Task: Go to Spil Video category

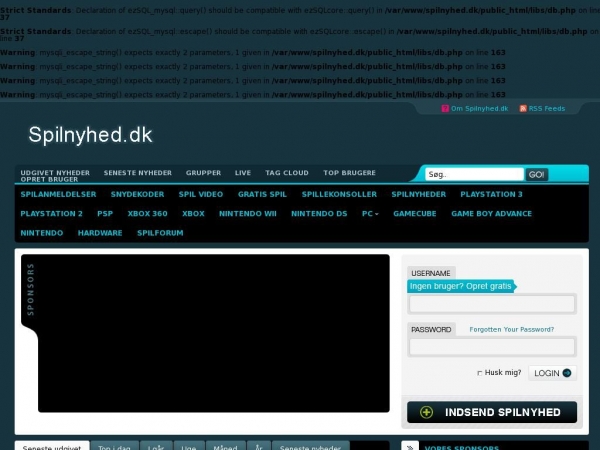Action: (201, 194)
